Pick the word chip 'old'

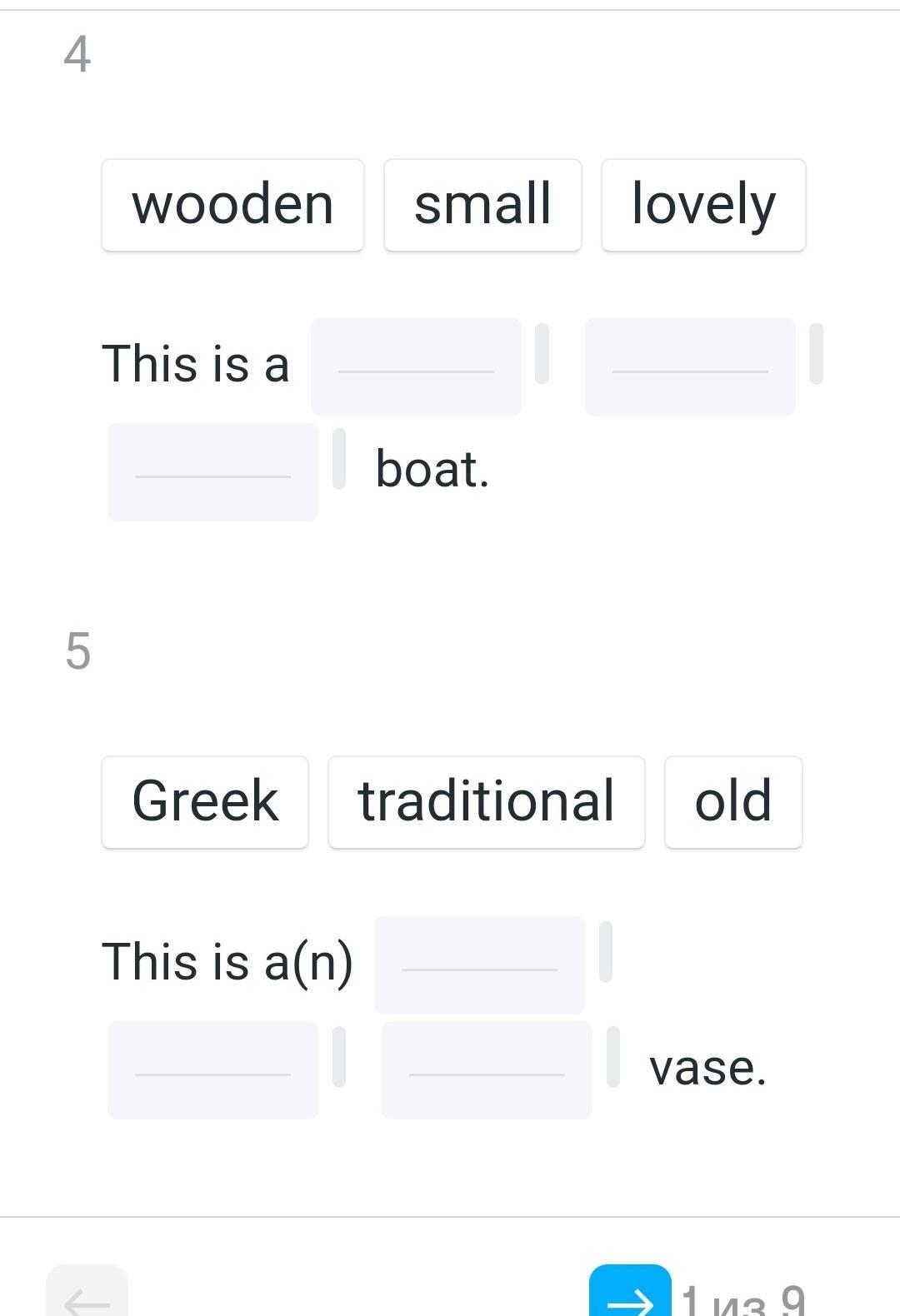[732, 802]
